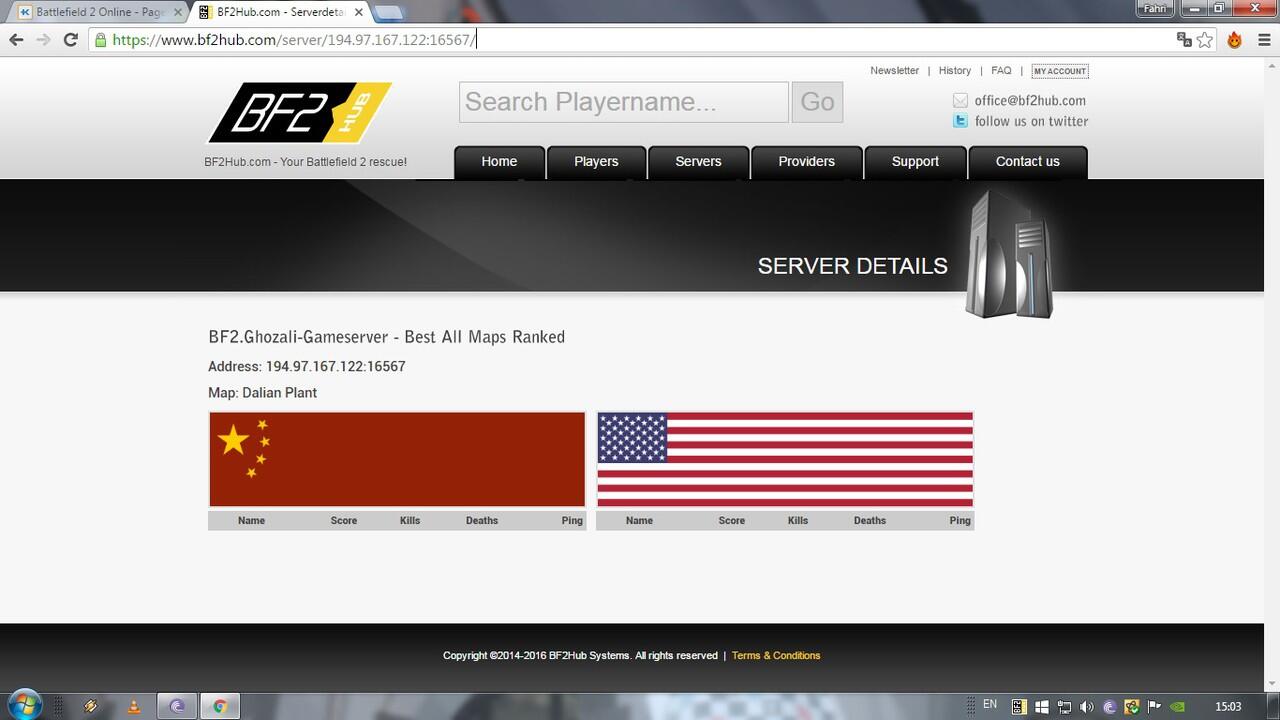Click the Search Playername input field
The image size is (1280, 720).
624,102
